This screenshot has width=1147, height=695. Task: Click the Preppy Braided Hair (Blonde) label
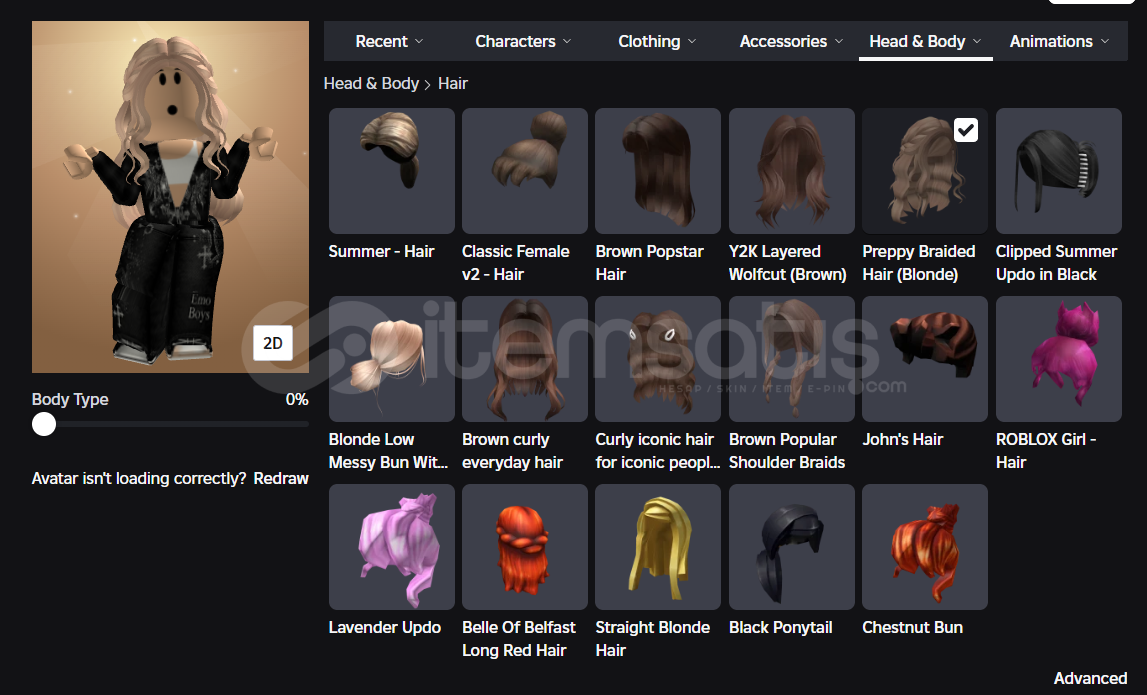[x=919, y=263]
